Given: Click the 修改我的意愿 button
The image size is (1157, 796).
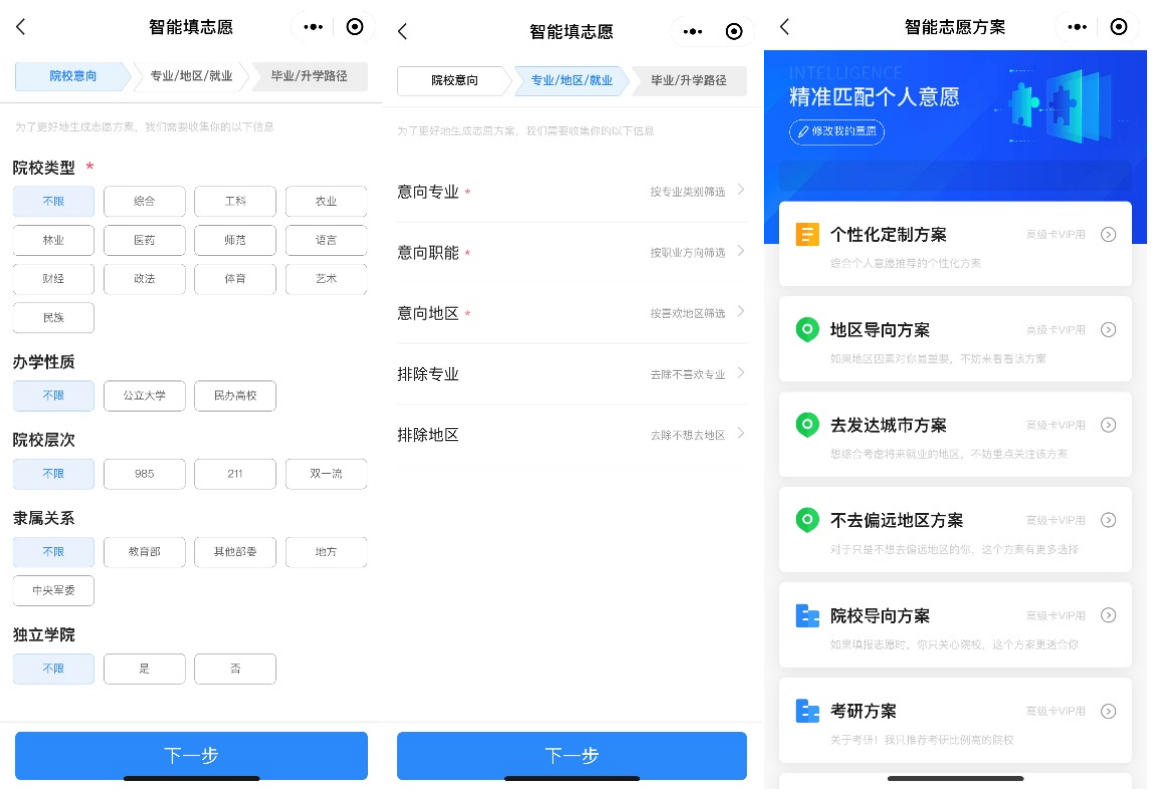Looking at the screenshot, I should pyautogui.click(x=837, y=131).
